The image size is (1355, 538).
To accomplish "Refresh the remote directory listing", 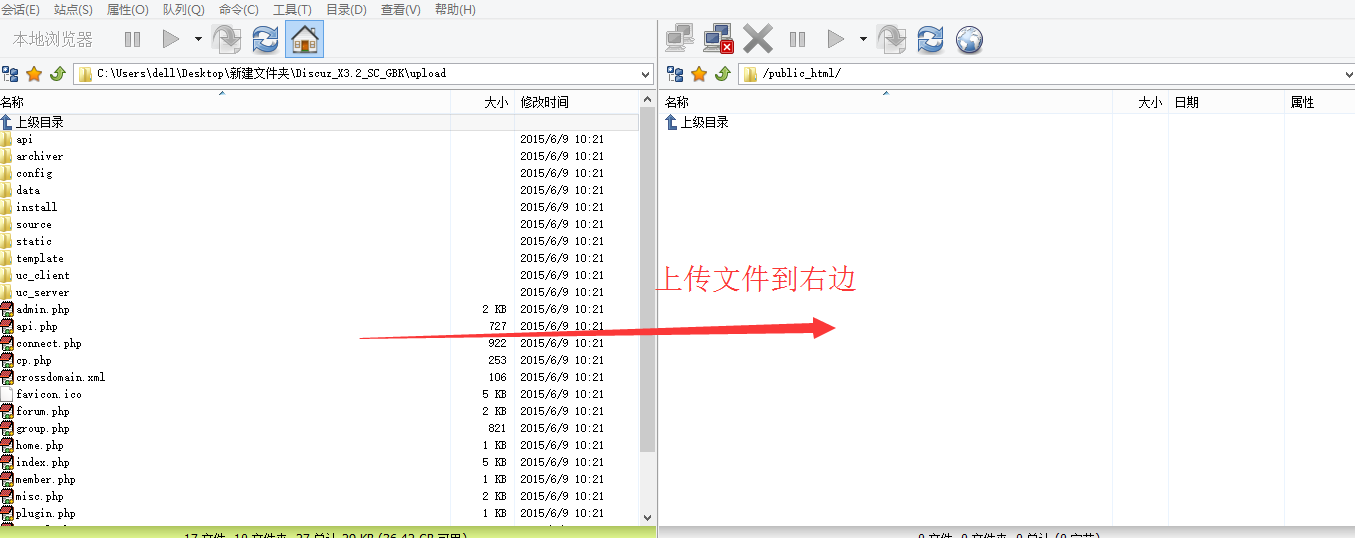I will tap(930, 39).
